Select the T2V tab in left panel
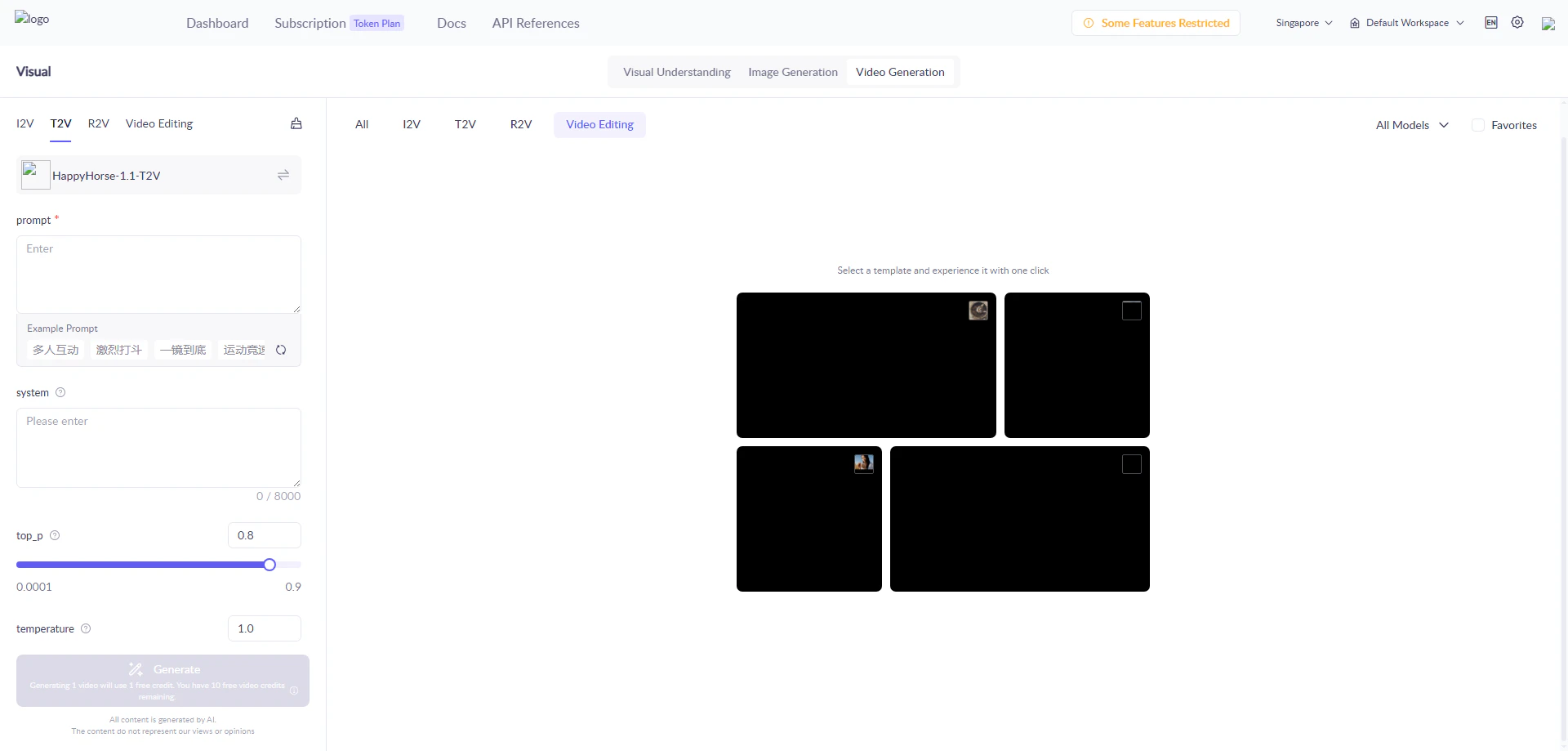The image size is (1568, 751). (x=60, y=123)
